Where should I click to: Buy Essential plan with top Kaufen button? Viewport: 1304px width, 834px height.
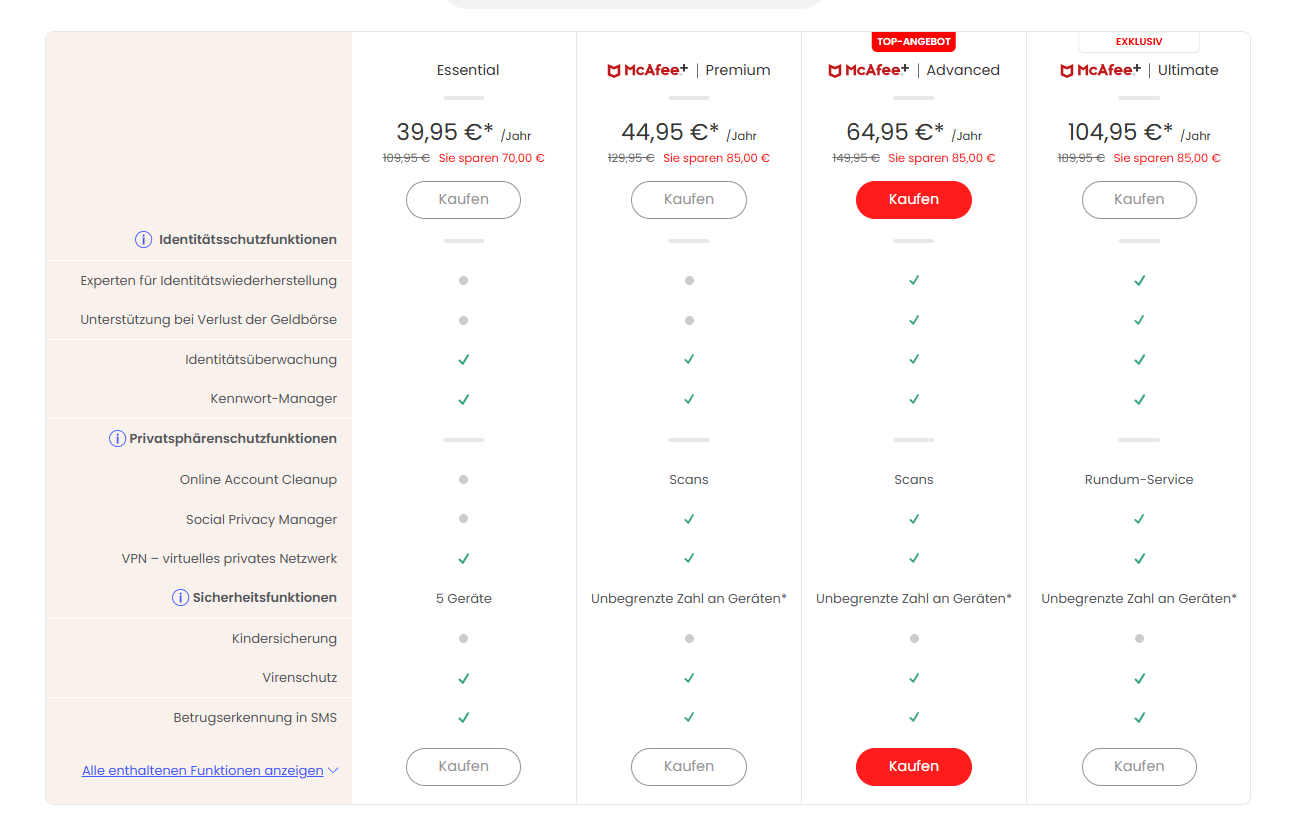pos(463,200)
